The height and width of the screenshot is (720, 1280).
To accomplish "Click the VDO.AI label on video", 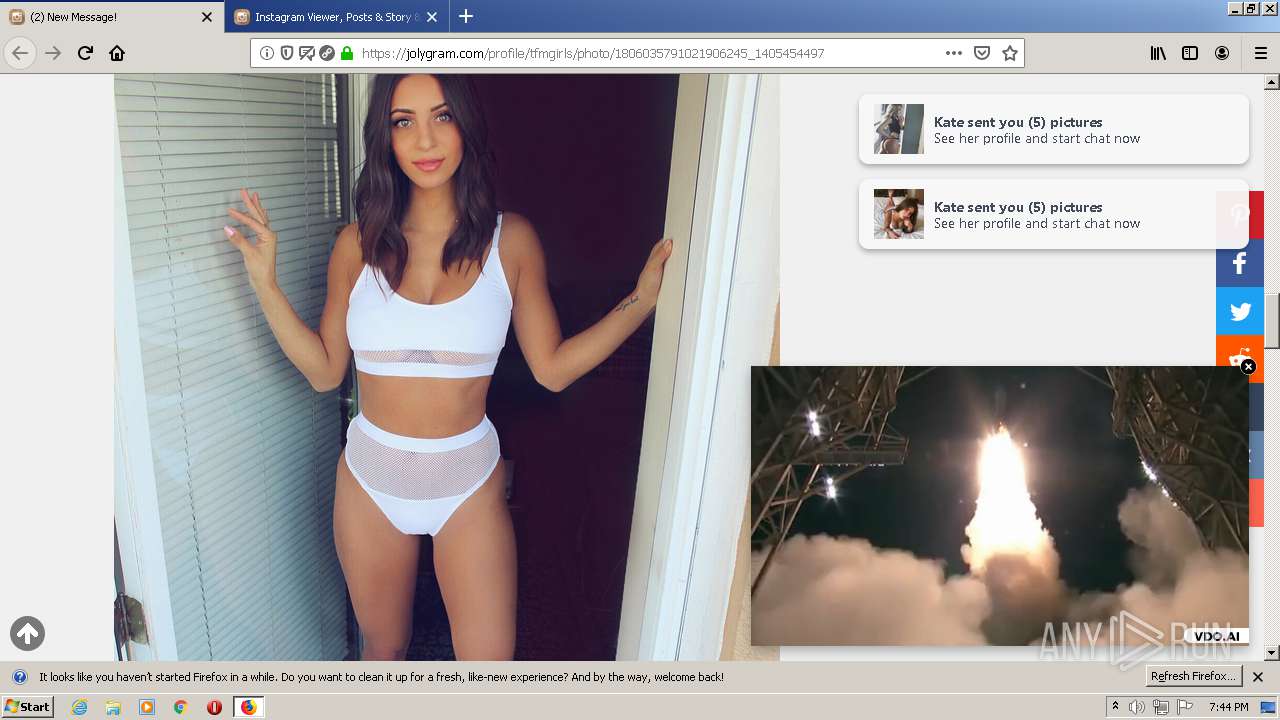I will pos(1216,636).
